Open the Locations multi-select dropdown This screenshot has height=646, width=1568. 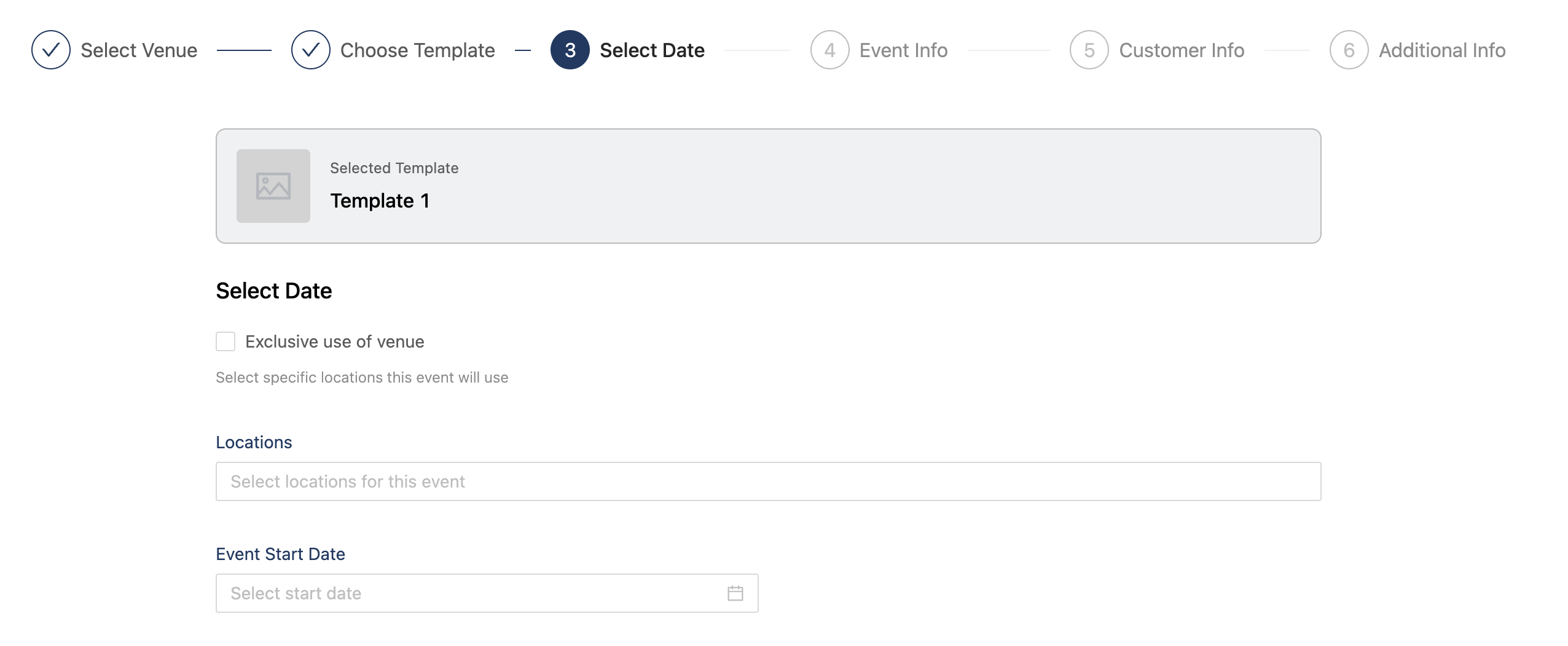(768, 481)
